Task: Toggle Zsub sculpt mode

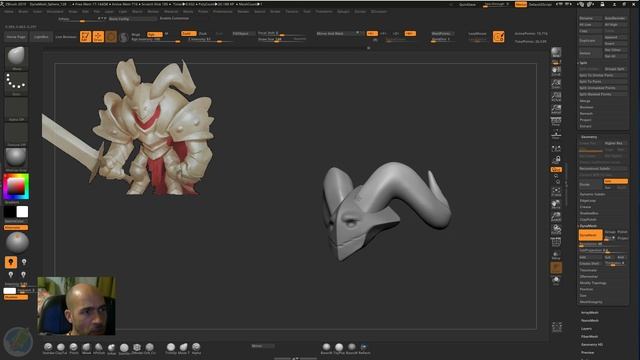Action: [x=203, y=33]
